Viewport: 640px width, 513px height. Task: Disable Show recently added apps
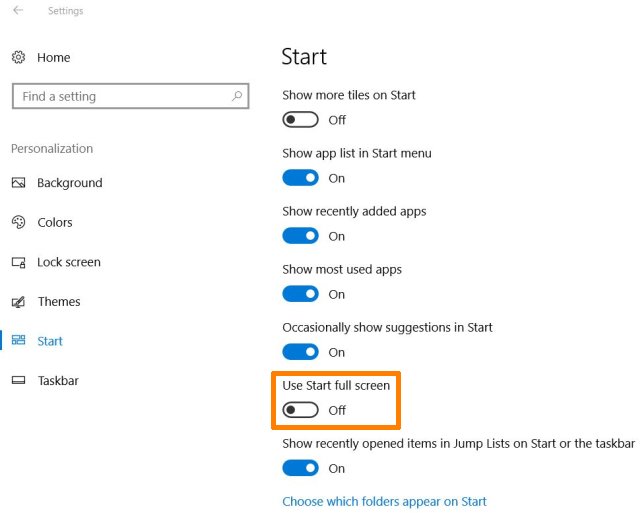coord(300,236)
